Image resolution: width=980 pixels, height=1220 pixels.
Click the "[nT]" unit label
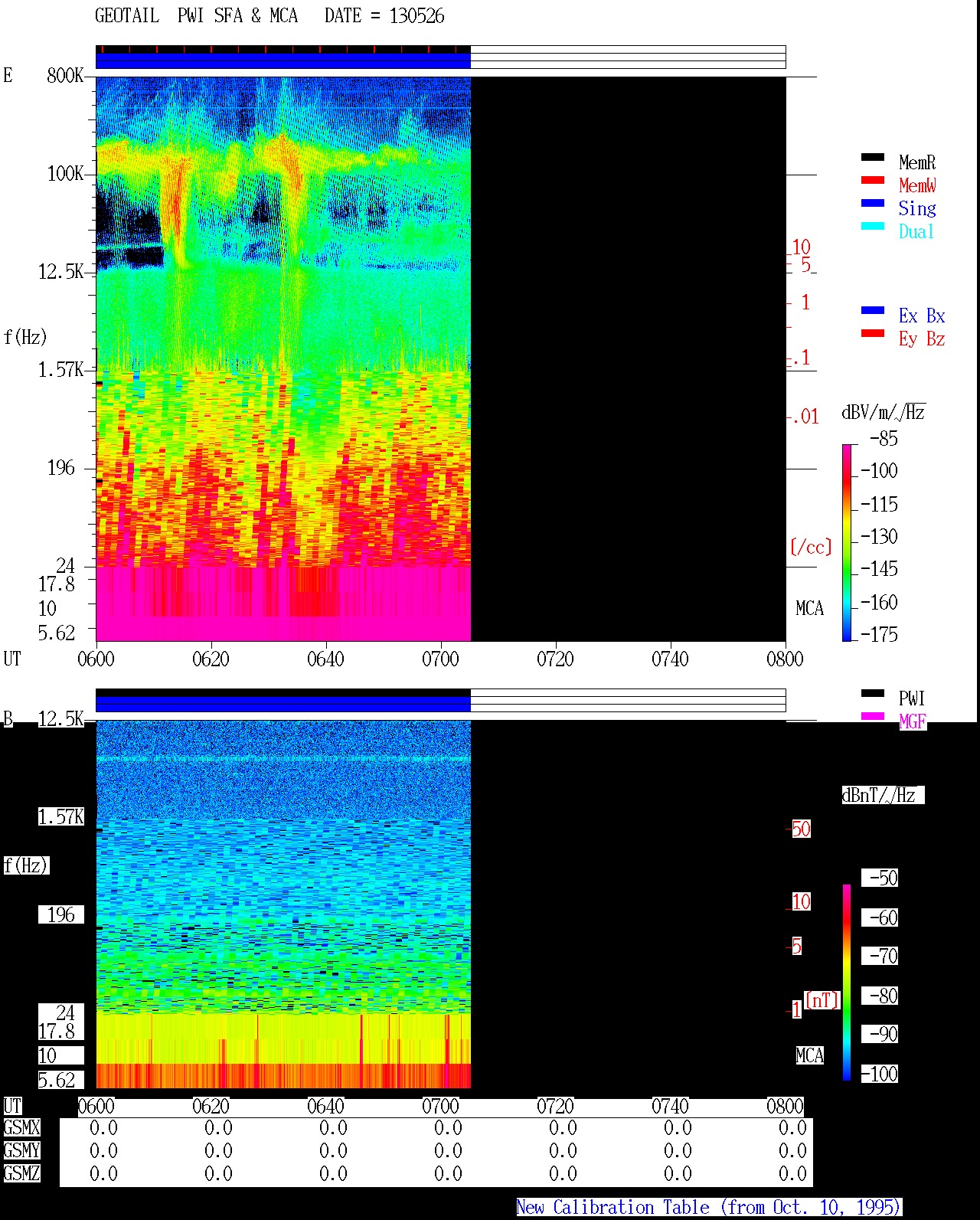point(822,1000)
